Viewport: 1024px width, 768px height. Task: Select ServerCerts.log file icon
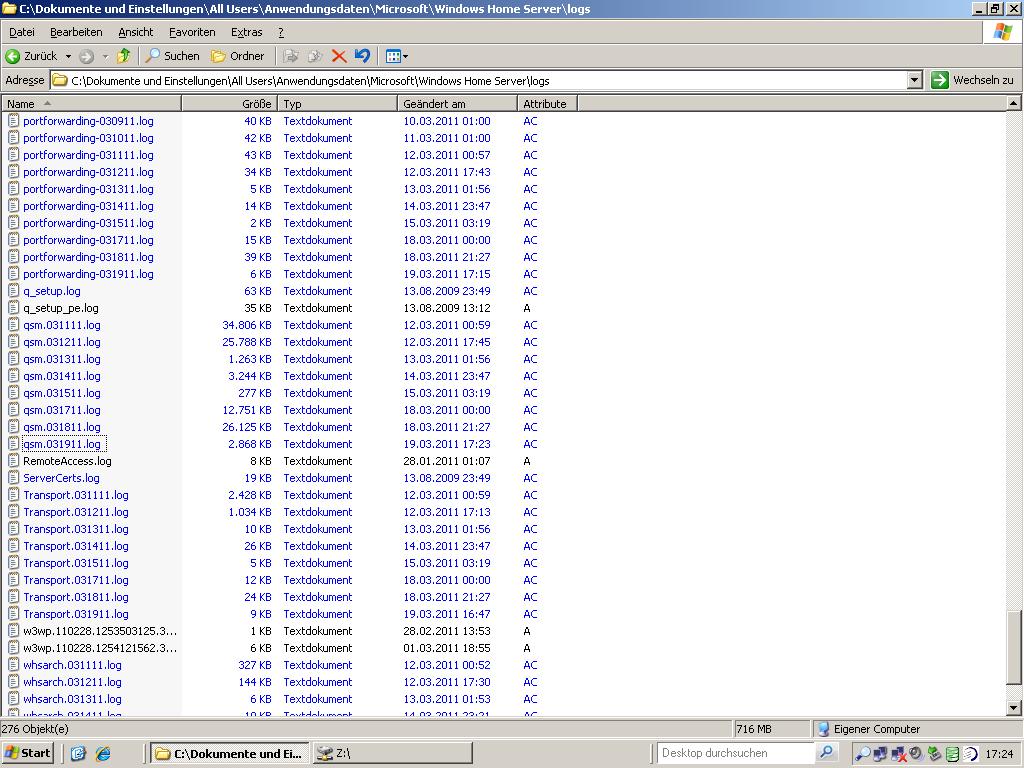point(14,477)
